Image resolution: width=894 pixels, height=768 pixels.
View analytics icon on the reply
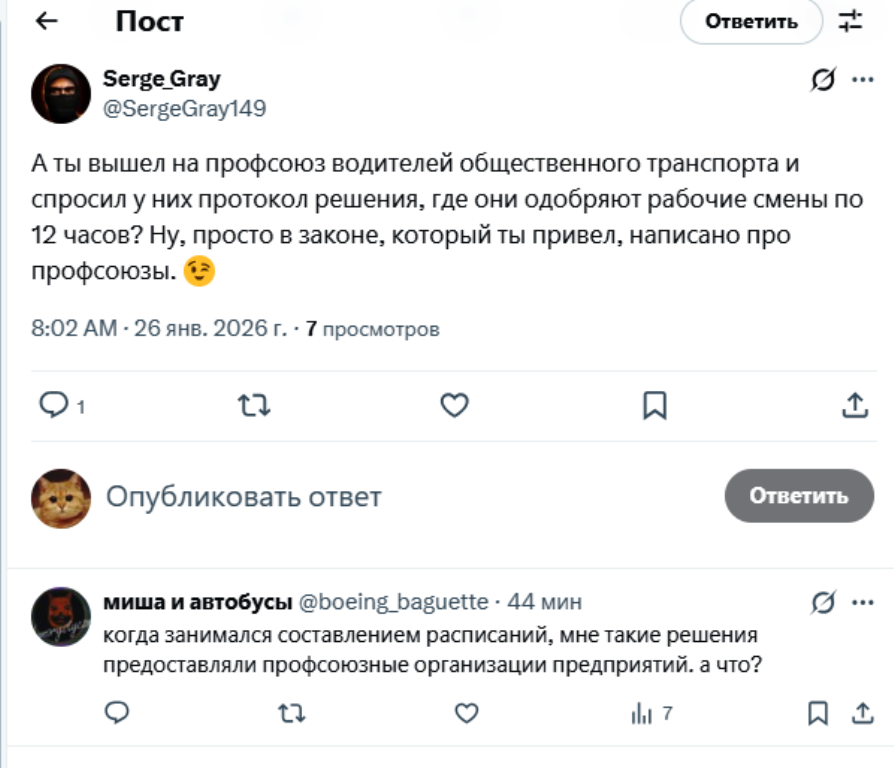point(641,713)
